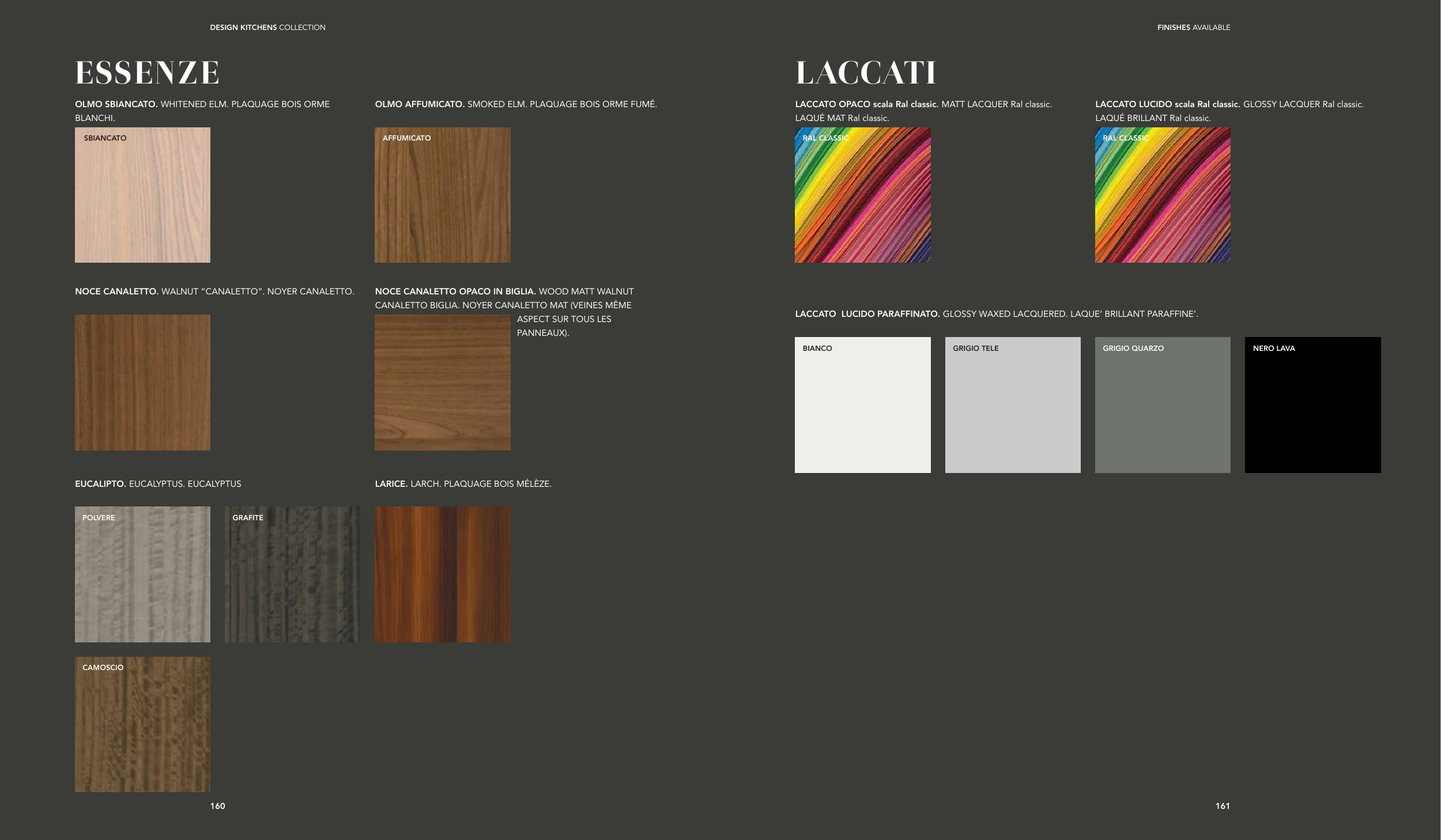Click the Larice larch wood swatch
The height and width of the screenshot is (840, 1441).
pos(442,574)
